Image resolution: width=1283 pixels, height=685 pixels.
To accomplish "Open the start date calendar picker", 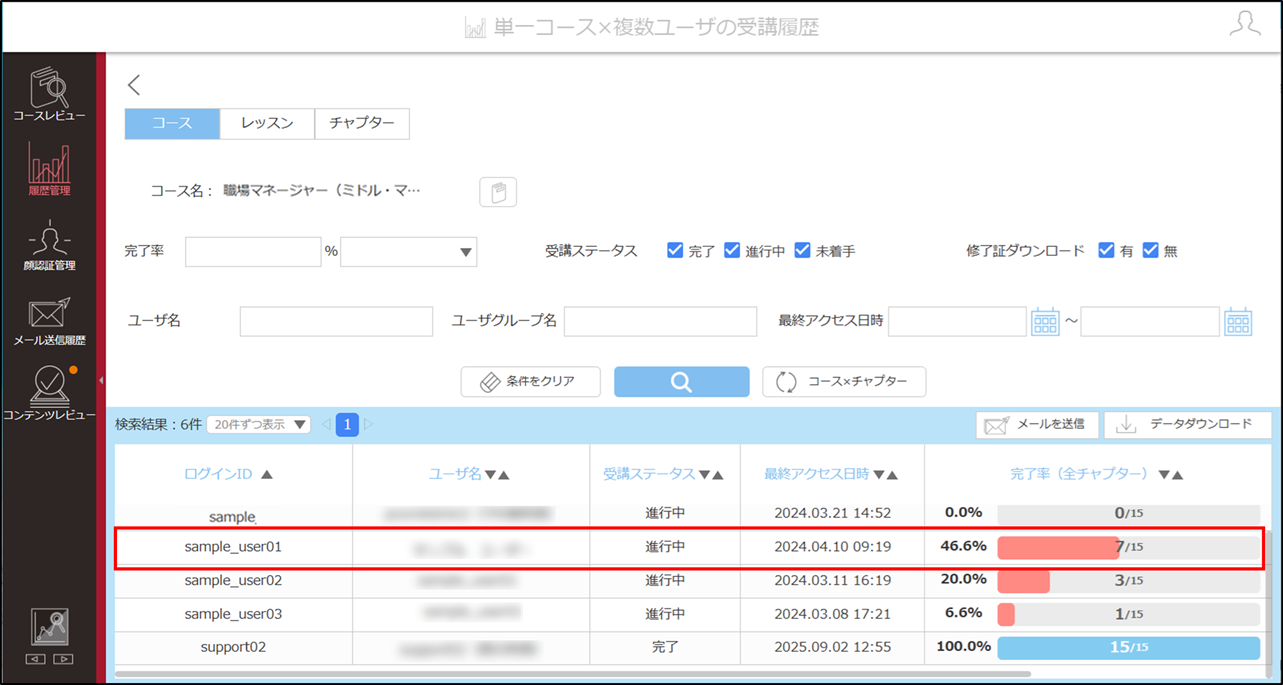I will [x=1045, y=322].
